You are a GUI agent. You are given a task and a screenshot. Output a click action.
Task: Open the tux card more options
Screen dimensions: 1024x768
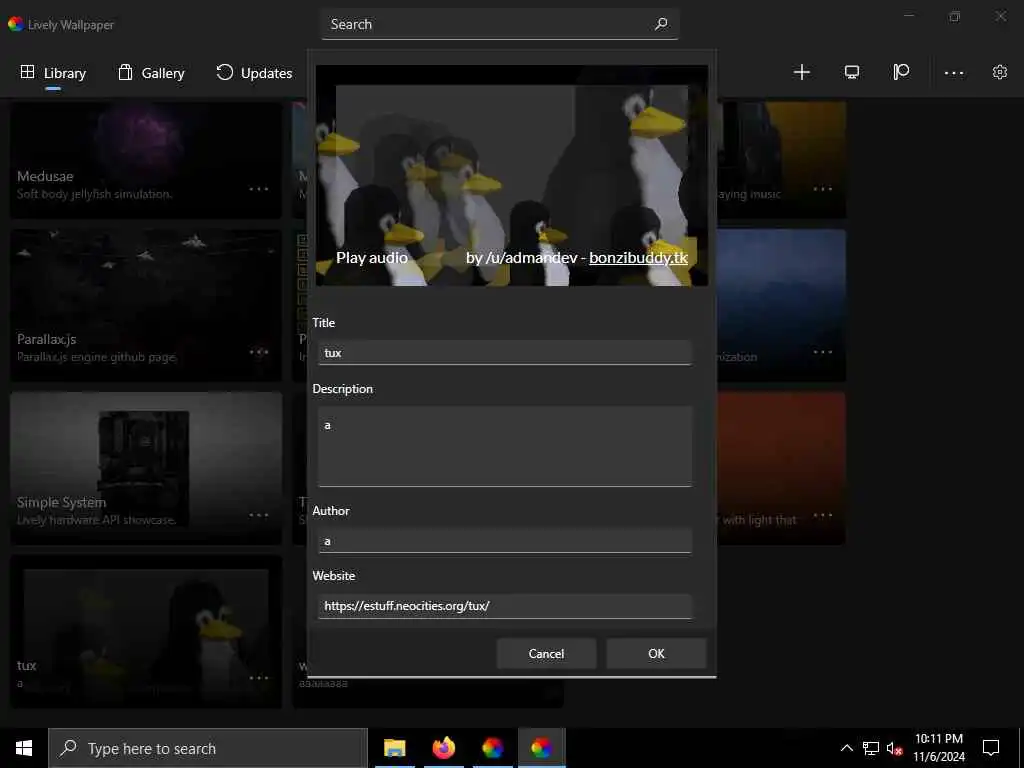point(259,678)
